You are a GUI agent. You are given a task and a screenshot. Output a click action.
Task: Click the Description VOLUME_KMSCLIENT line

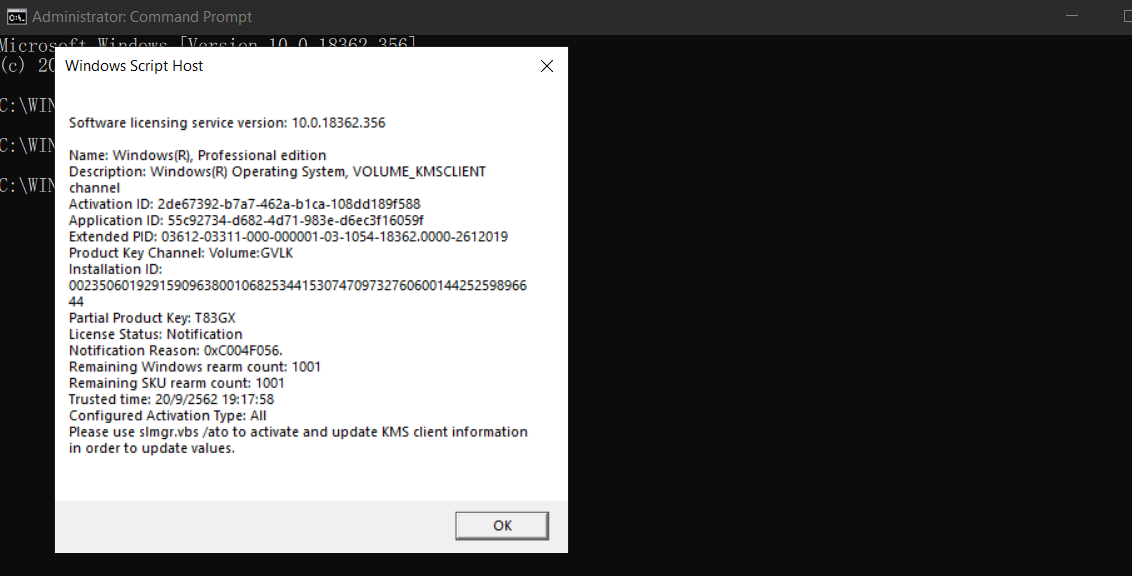(277, 179)
